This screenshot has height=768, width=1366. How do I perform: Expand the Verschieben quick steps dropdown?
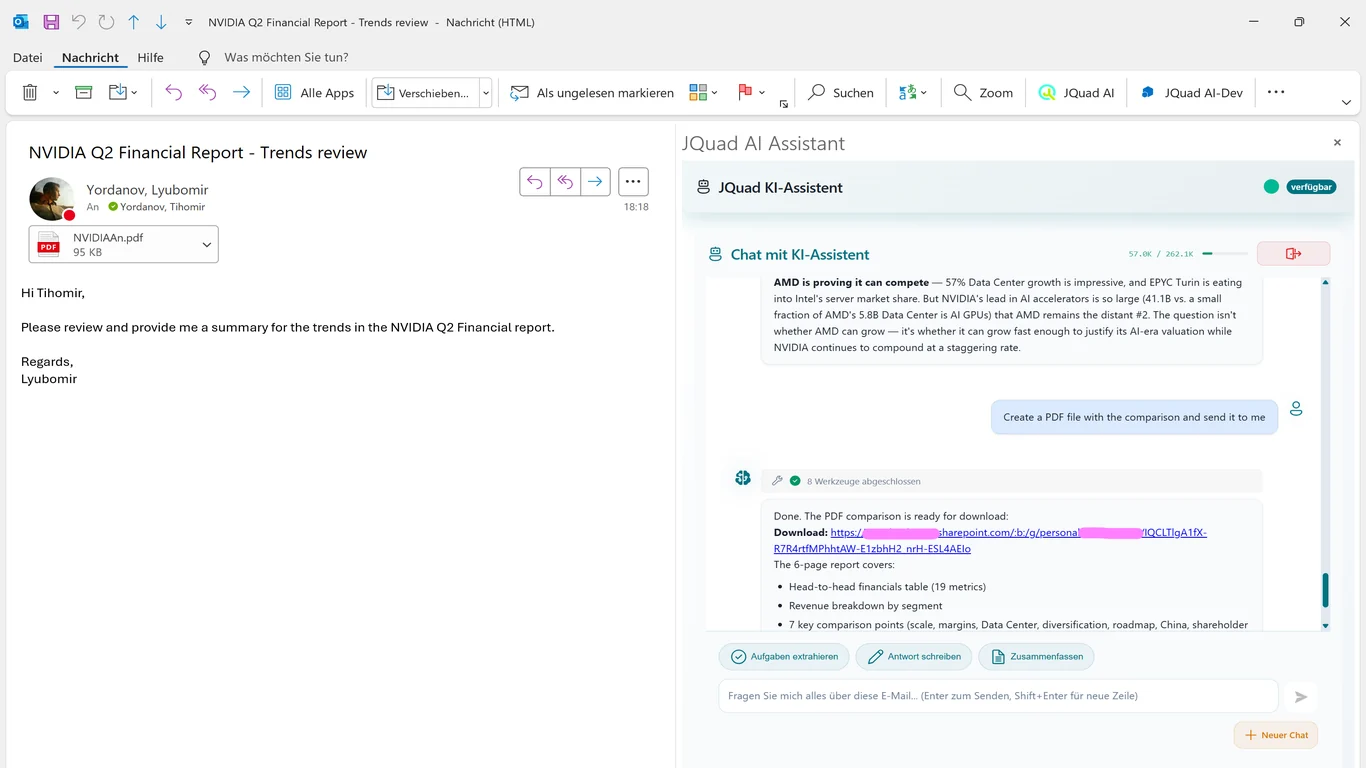click(x=486, y=93)
